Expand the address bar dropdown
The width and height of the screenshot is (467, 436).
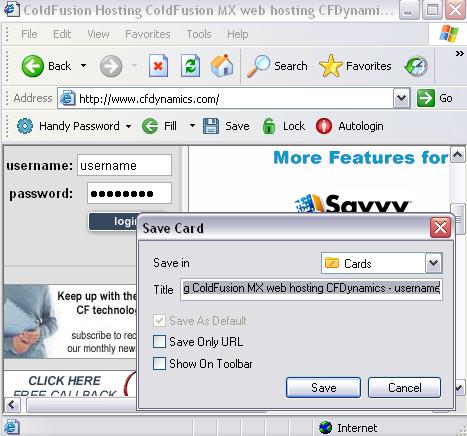[x=401, y=98]
